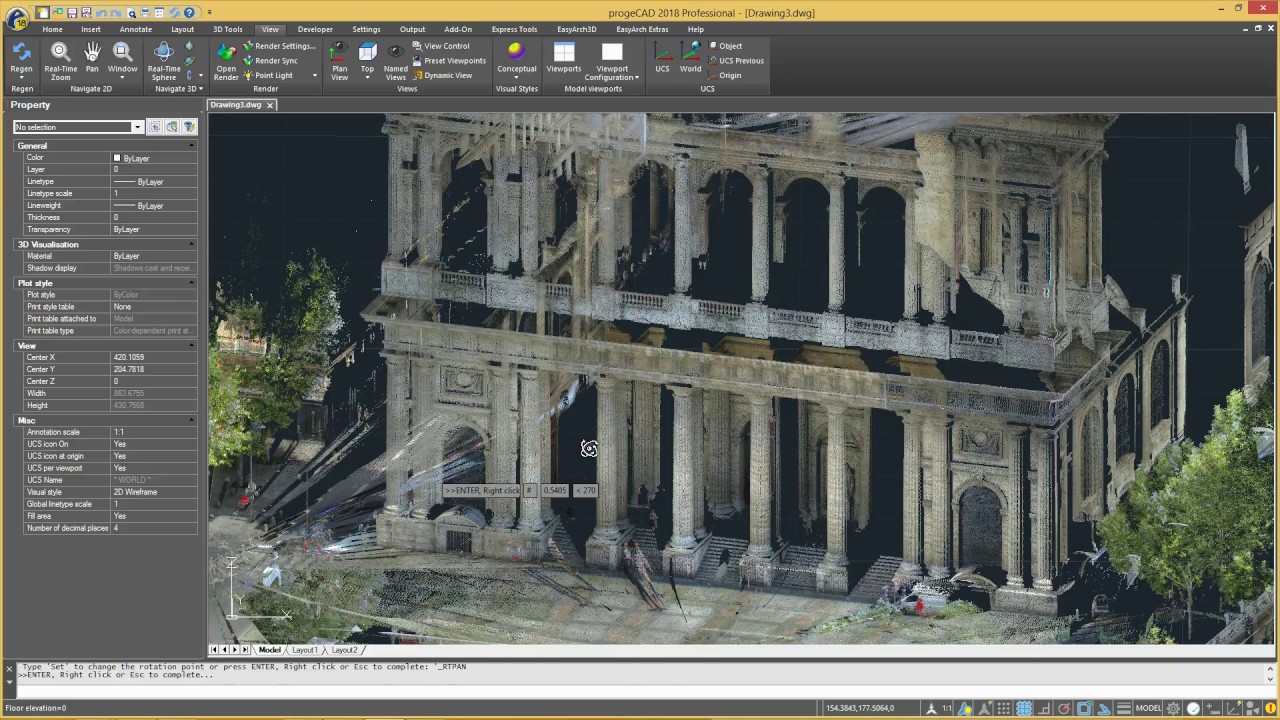Viewport: 1280px width, 720px height.
Task: Undo last action in quick access toolbar
Action: coord(101,13)
